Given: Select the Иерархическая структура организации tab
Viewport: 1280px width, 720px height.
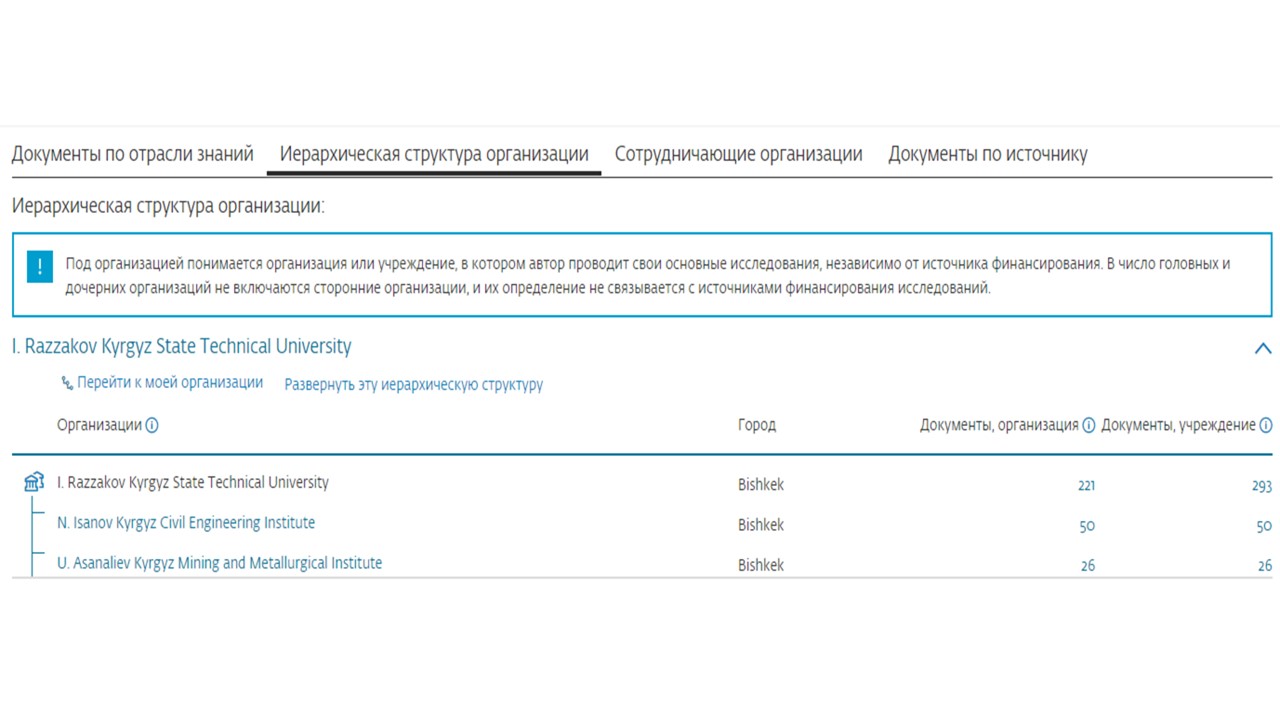Looking at the screenshot, I should click(x=433, y=154).
